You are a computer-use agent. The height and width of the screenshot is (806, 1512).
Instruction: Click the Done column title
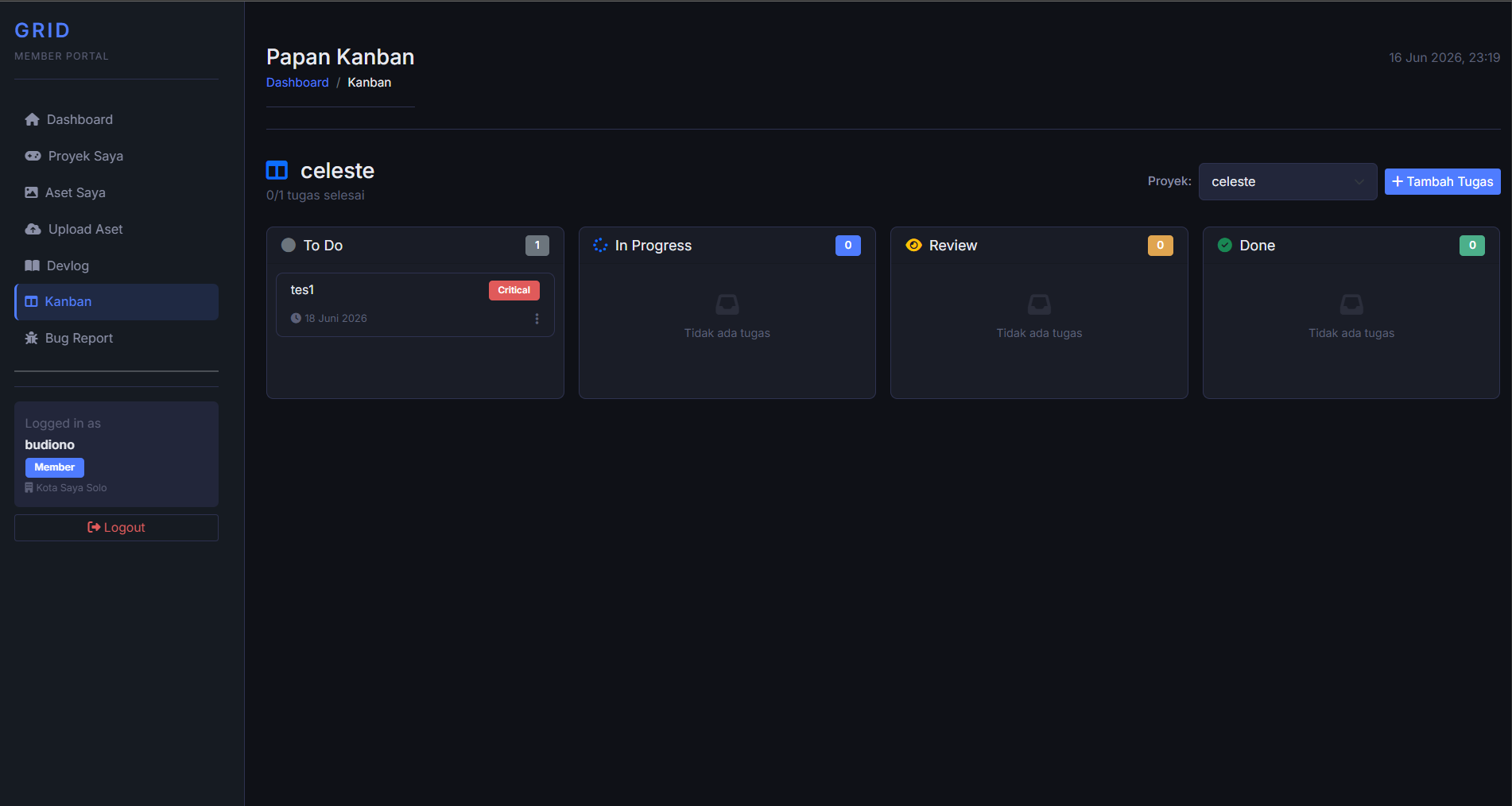(1258, 246)
